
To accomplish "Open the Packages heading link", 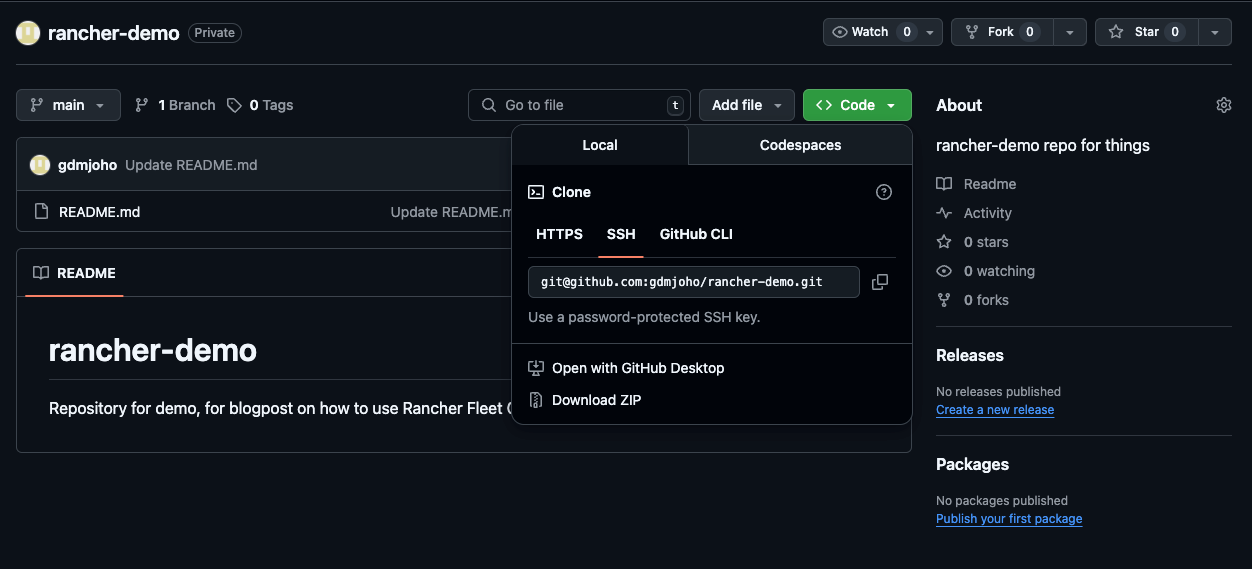I will [972, 464].
